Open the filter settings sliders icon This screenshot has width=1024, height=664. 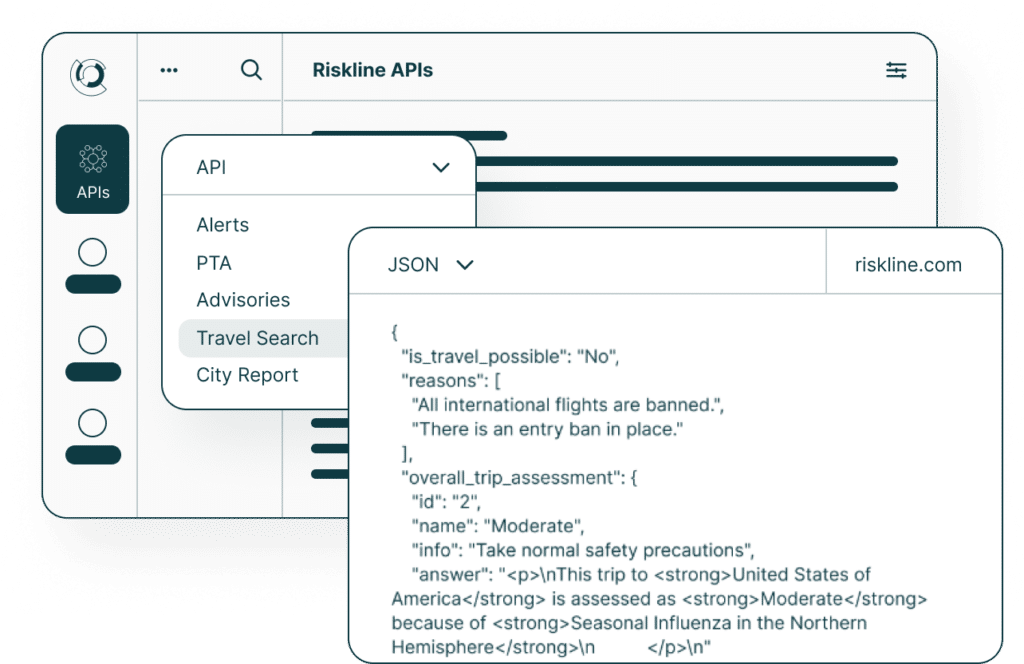pyautogui.click(x=896, y=70)
